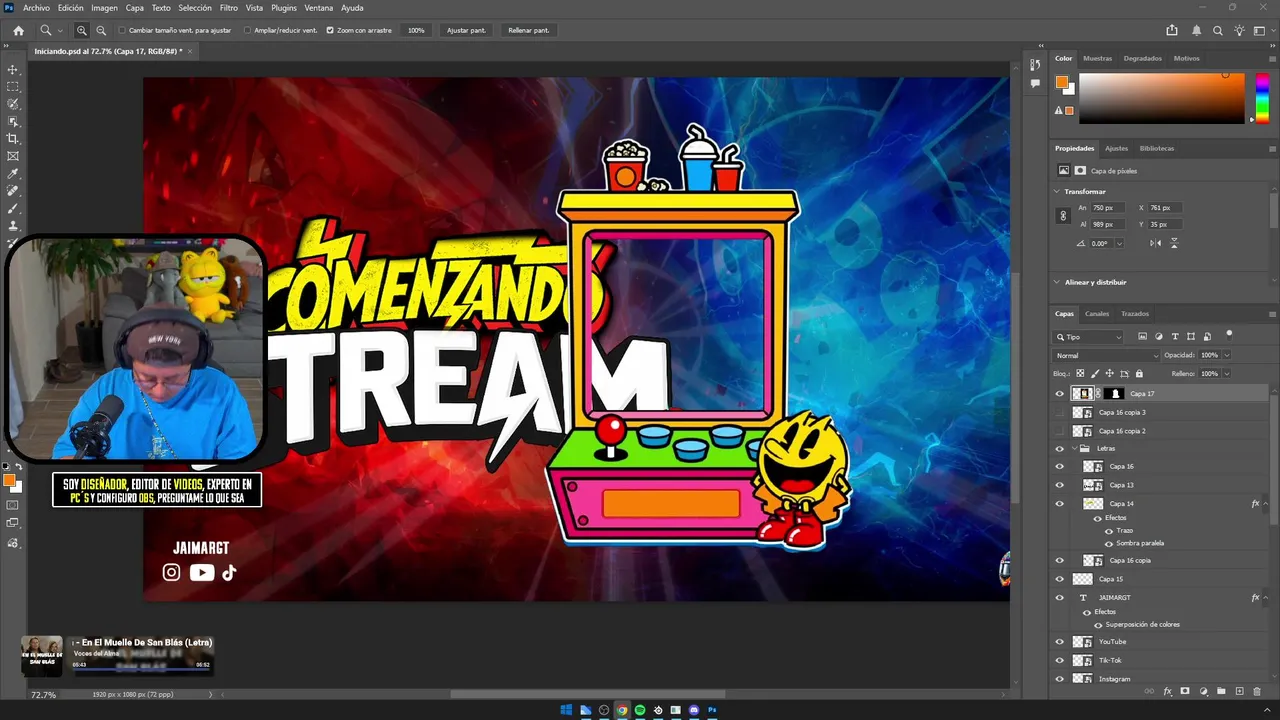Hide the YouTube layer

(1060, 642)
